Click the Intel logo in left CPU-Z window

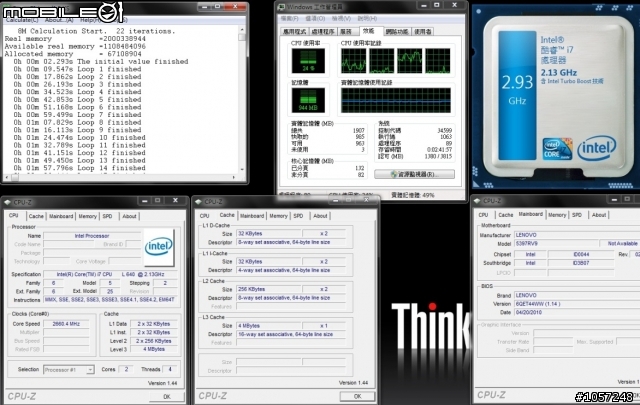[x=159, y=247]
